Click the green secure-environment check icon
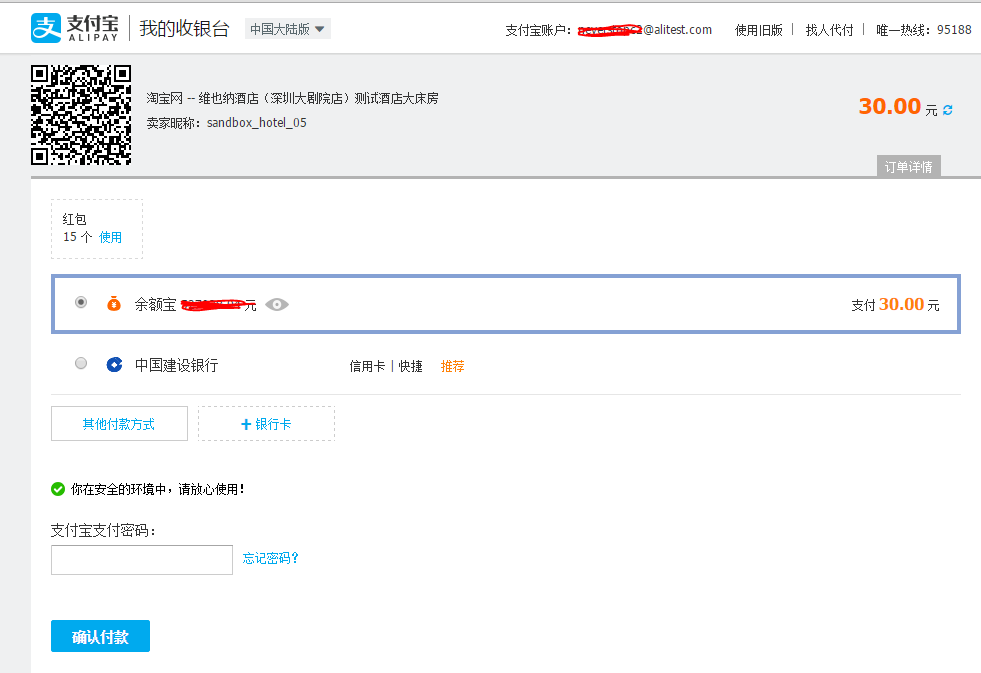 [x=58, y=489]
